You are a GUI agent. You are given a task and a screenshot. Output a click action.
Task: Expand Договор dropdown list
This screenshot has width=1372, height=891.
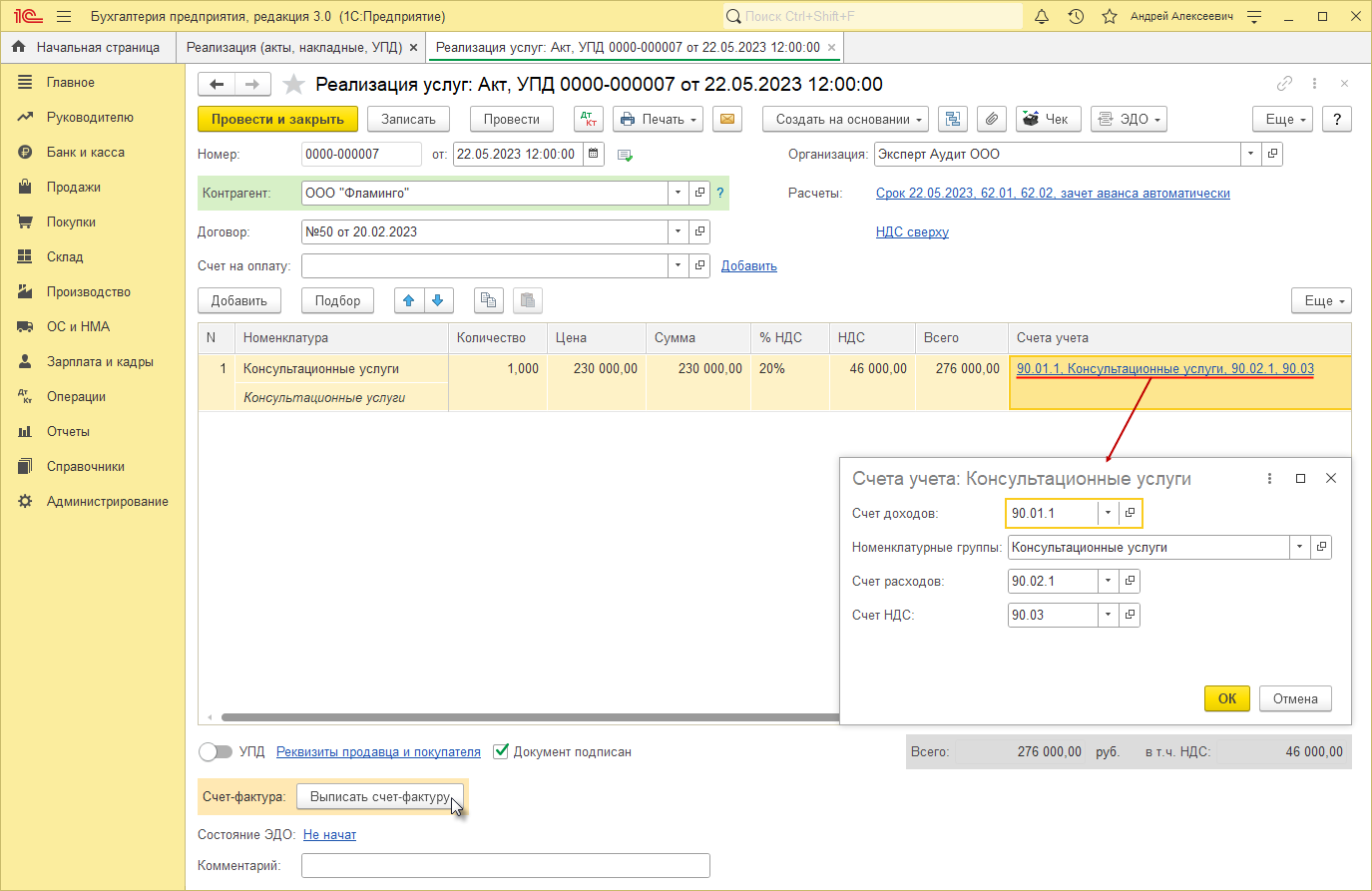click(x=679, y=231)
